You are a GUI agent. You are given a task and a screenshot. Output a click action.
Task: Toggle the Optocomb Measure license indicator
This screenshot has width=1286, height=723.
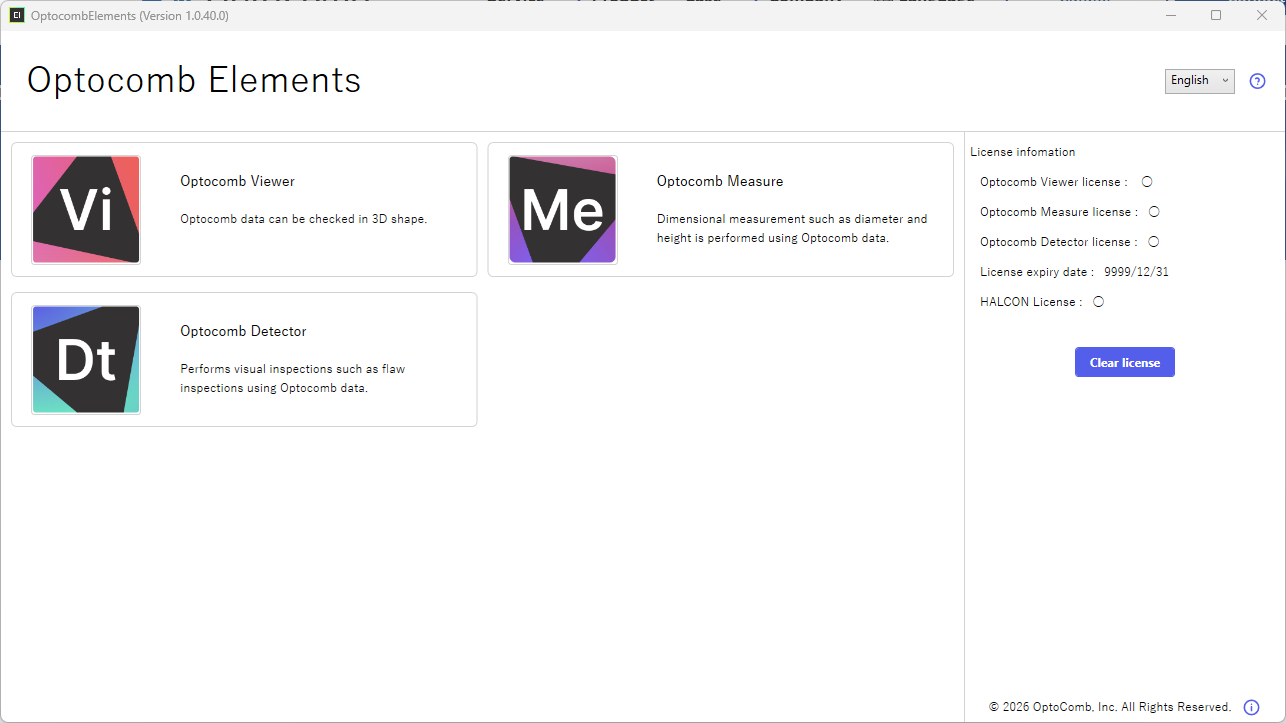click(1154, 212)
